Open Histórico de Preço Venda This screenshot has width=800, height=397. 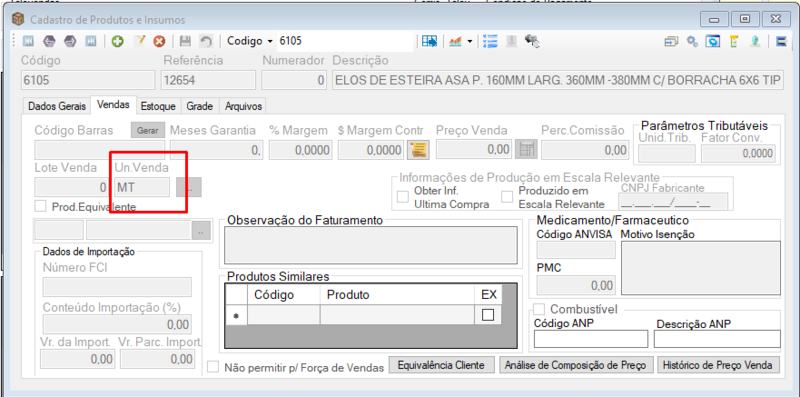pyautogui.click(x=719, y=365)
